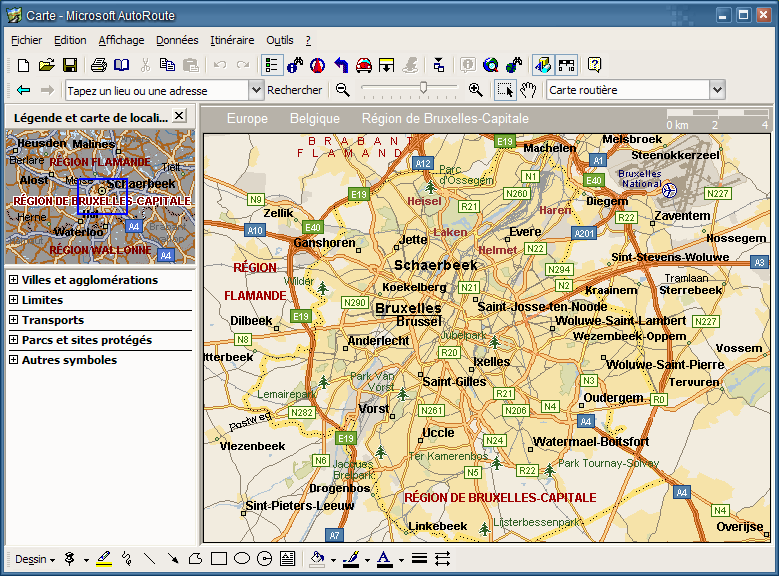
Task: Click the zoom level slider
Action: [x=424, y=89]
